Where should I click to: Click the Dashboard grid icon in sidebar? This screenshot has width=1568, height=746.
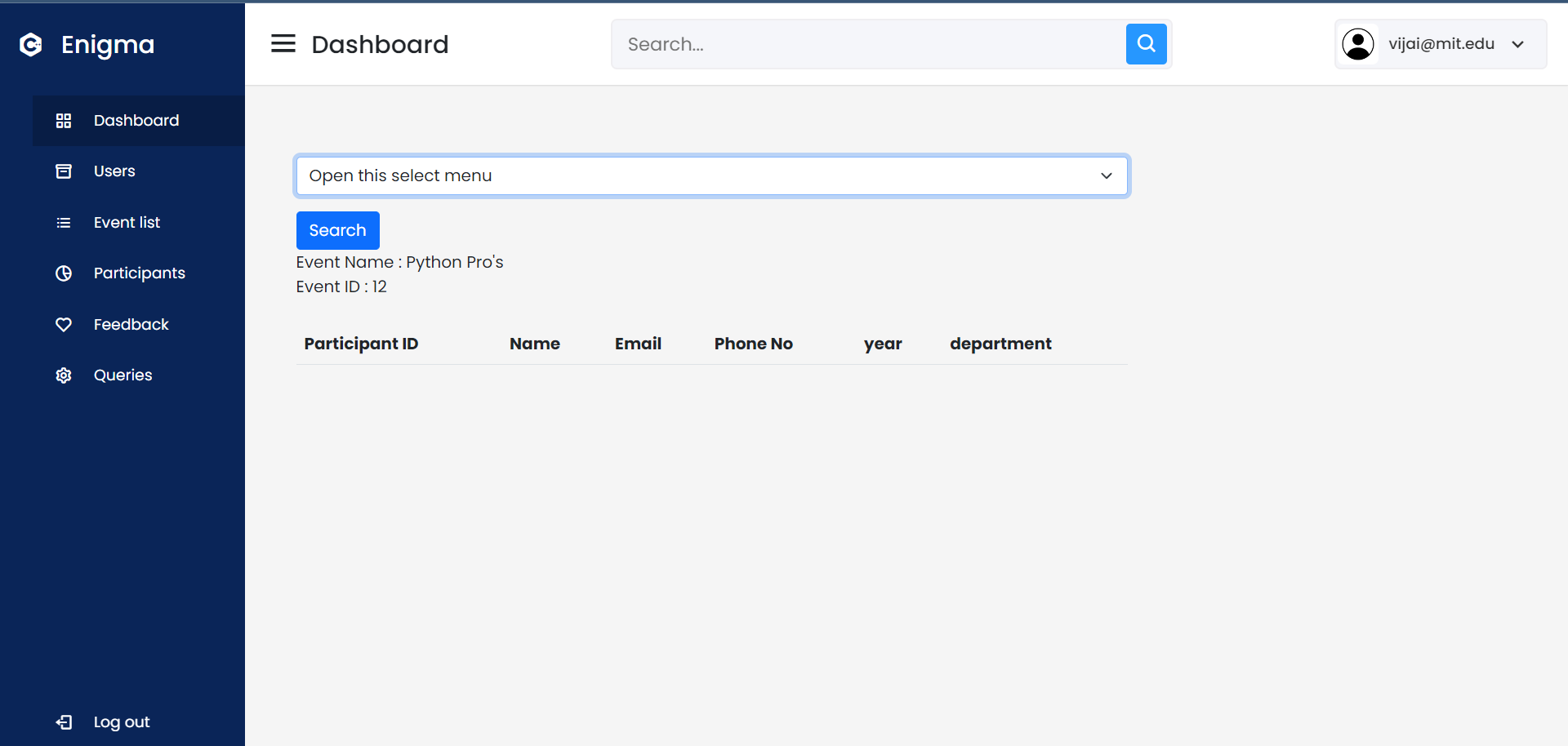(64, 121)
